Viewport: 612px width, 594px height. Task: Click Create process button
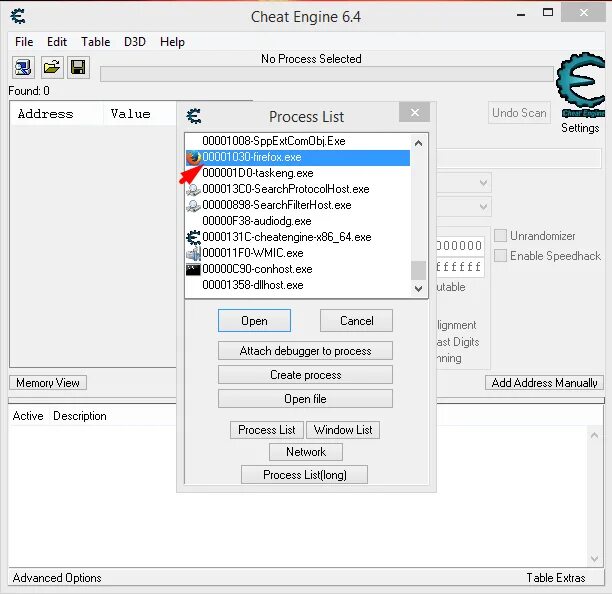(305, 375)
